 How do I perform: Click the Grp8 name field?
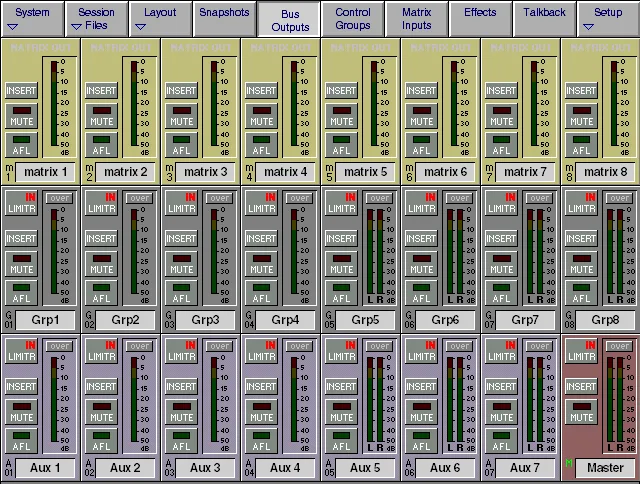coord(605,320)
